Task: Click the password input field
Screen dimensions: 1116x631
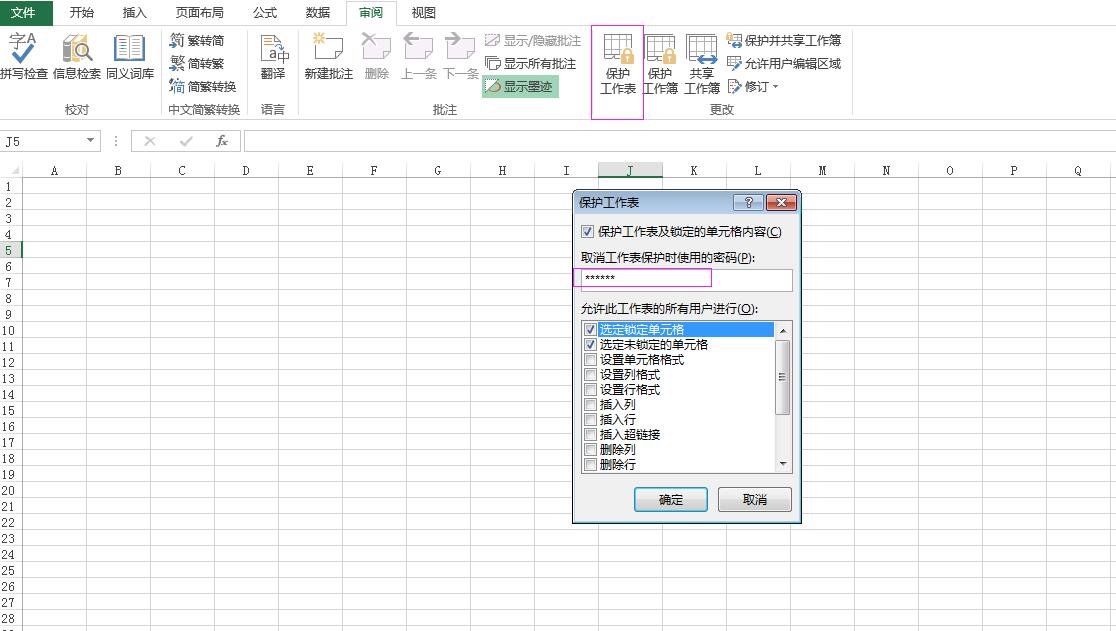Action: pyautogui.click(x=686, y=280)
